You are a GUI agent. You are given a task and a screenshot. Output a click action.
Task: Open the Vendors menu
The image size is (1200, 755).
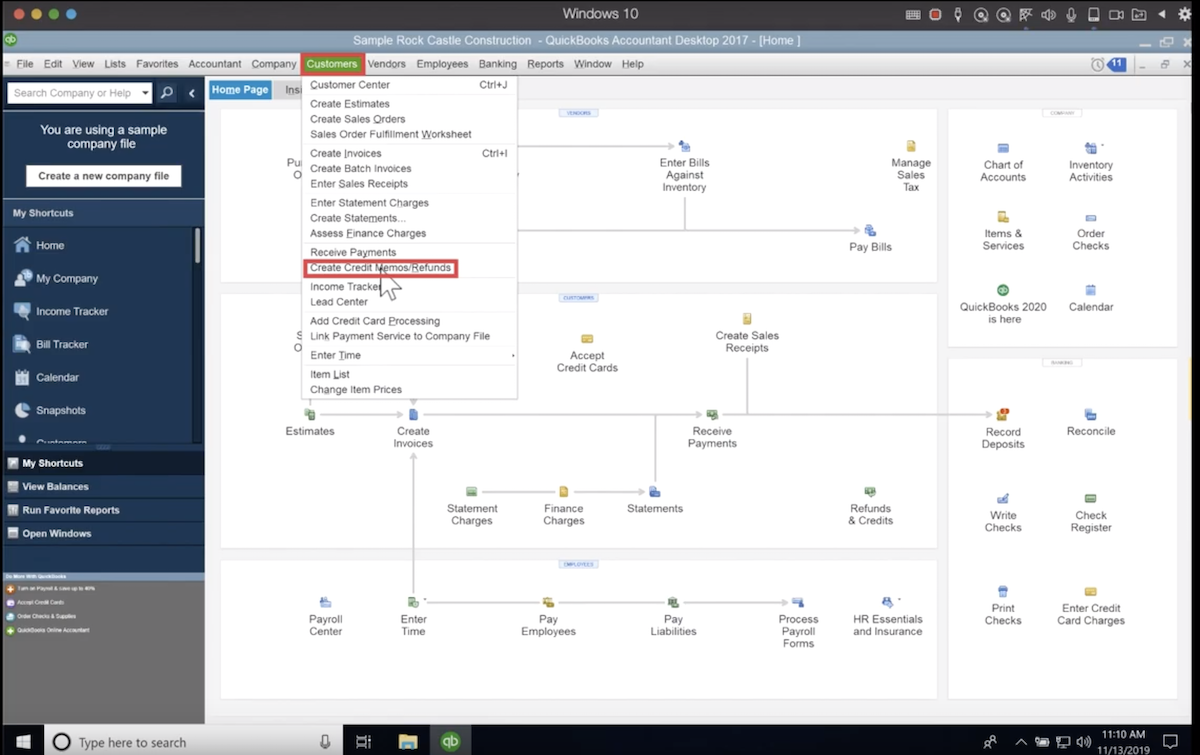pos(386,64)
